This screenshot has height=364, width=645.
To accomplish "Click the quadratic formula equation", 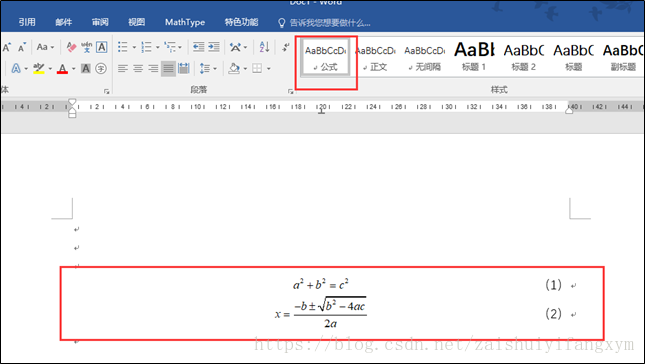I will tap(321, 313).
